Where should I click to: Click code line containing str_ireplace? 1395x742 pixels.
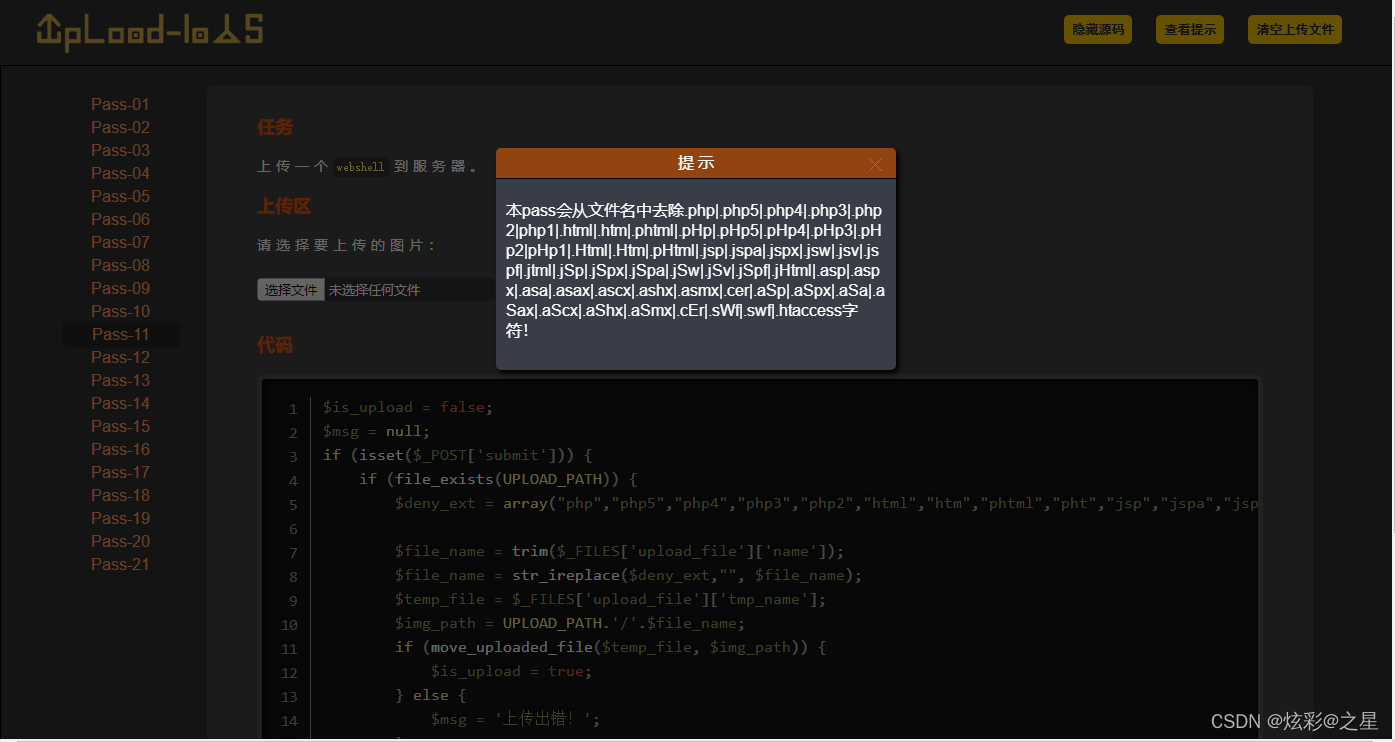click(628, 575)
